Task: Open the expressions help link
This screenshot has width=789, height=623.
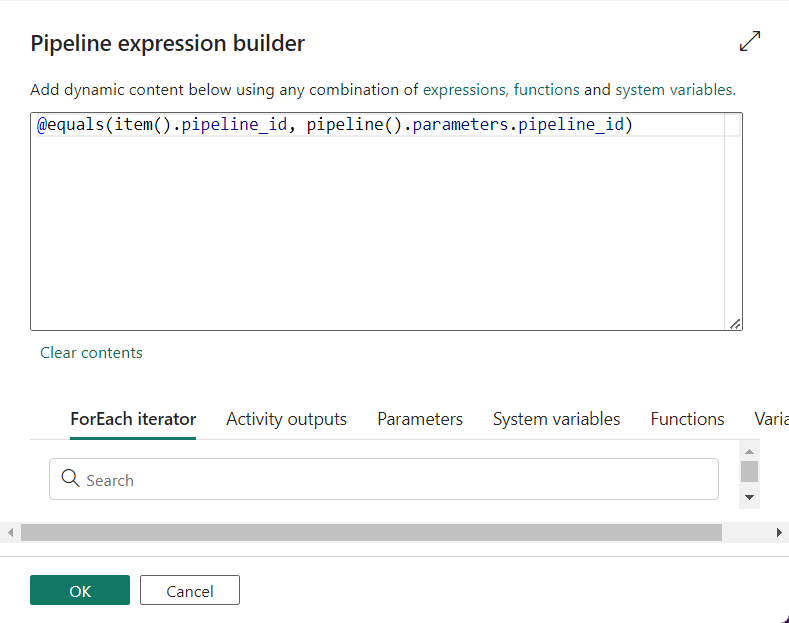Action: coord(465,90)
